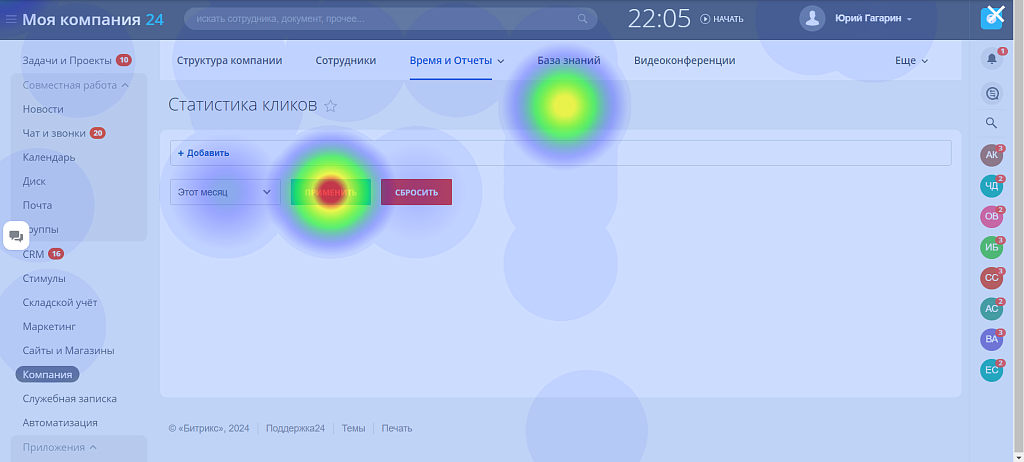Switch to the База знаний tab
This screenshot has width=1024, height=462.
coord(568,61)
